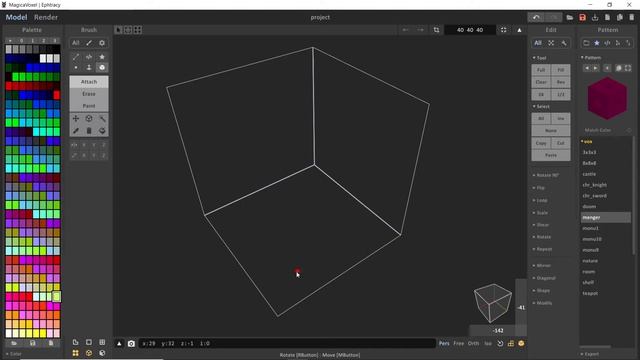
Task: Expand the Flip section
Action: (539, 188)
